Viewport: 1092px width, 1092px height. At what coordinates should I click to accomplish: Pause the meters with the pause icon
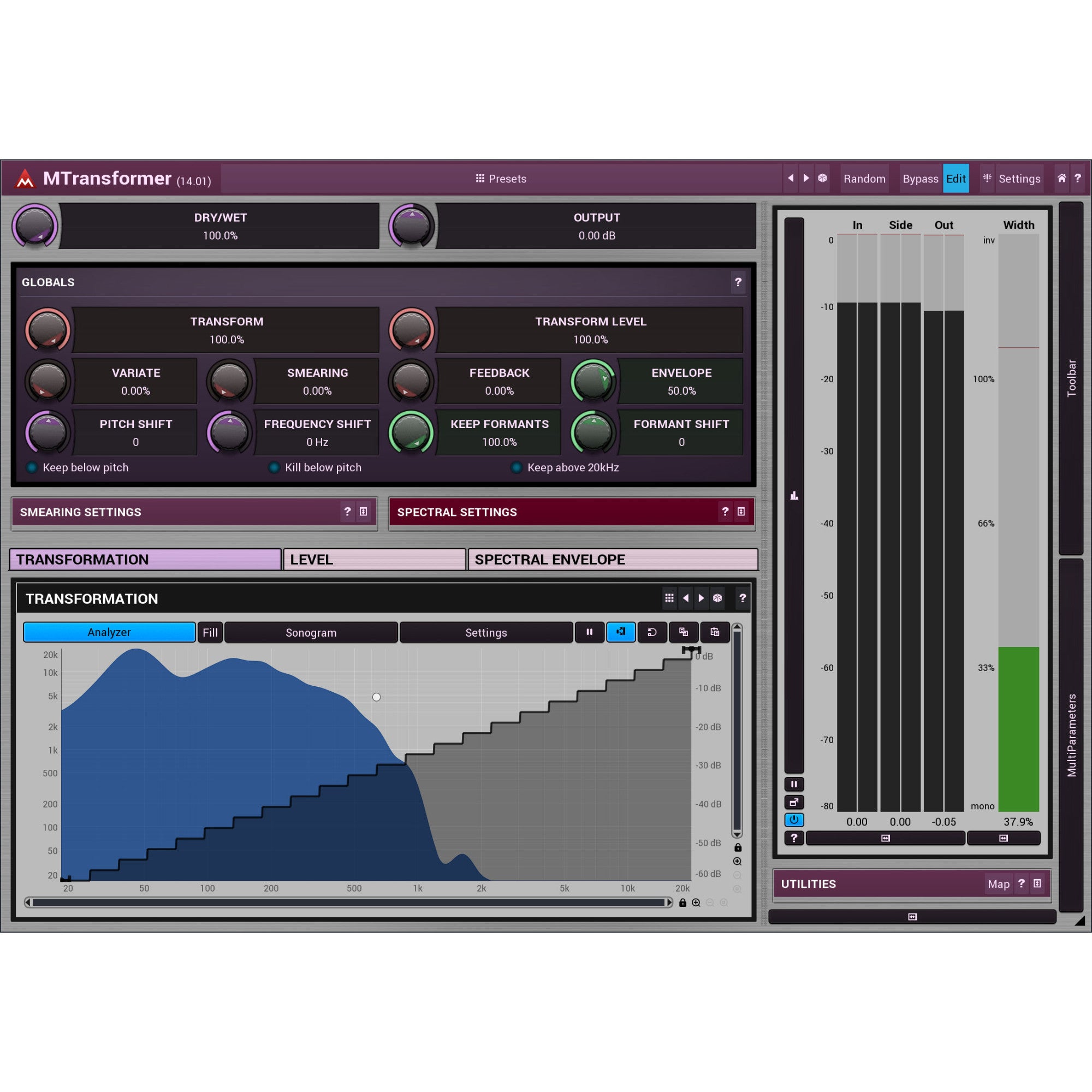pos(794,784)
